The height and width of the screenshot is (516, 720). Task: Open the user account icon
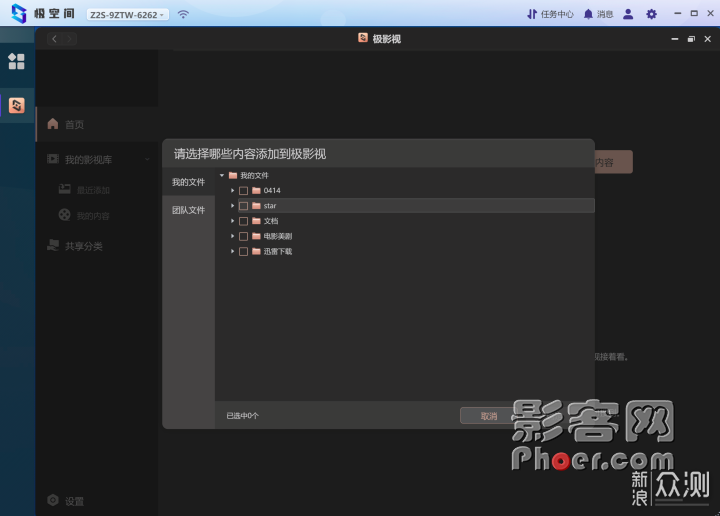(628, 14)
